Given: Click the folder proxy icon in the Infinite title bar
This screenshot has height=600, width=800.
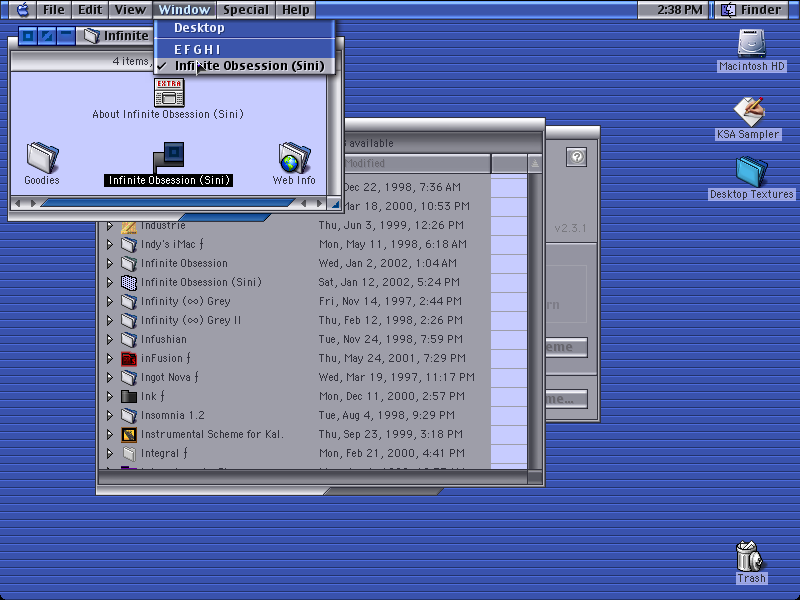Looking at the screenshot, I should (92, 36).
